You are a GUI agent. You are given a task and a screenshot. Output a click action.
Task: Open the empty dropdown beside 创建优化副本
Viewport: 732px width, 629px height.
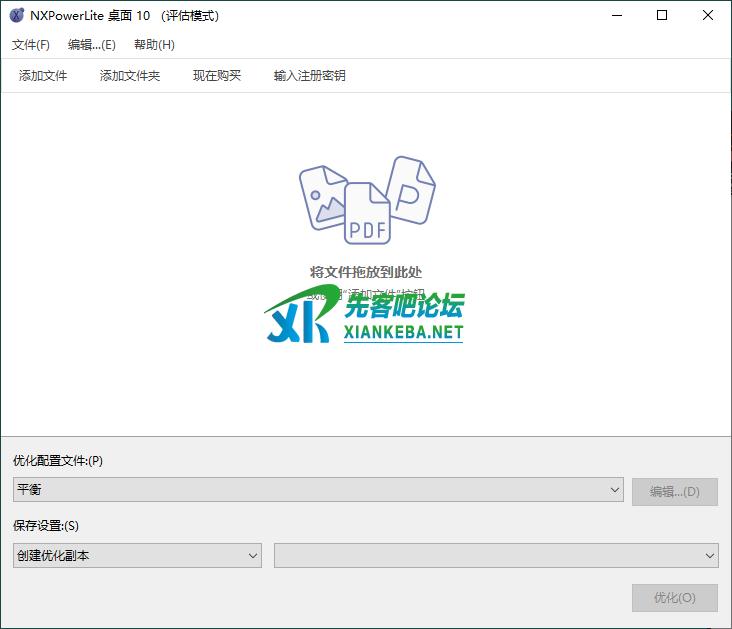[x=496, y=555]
